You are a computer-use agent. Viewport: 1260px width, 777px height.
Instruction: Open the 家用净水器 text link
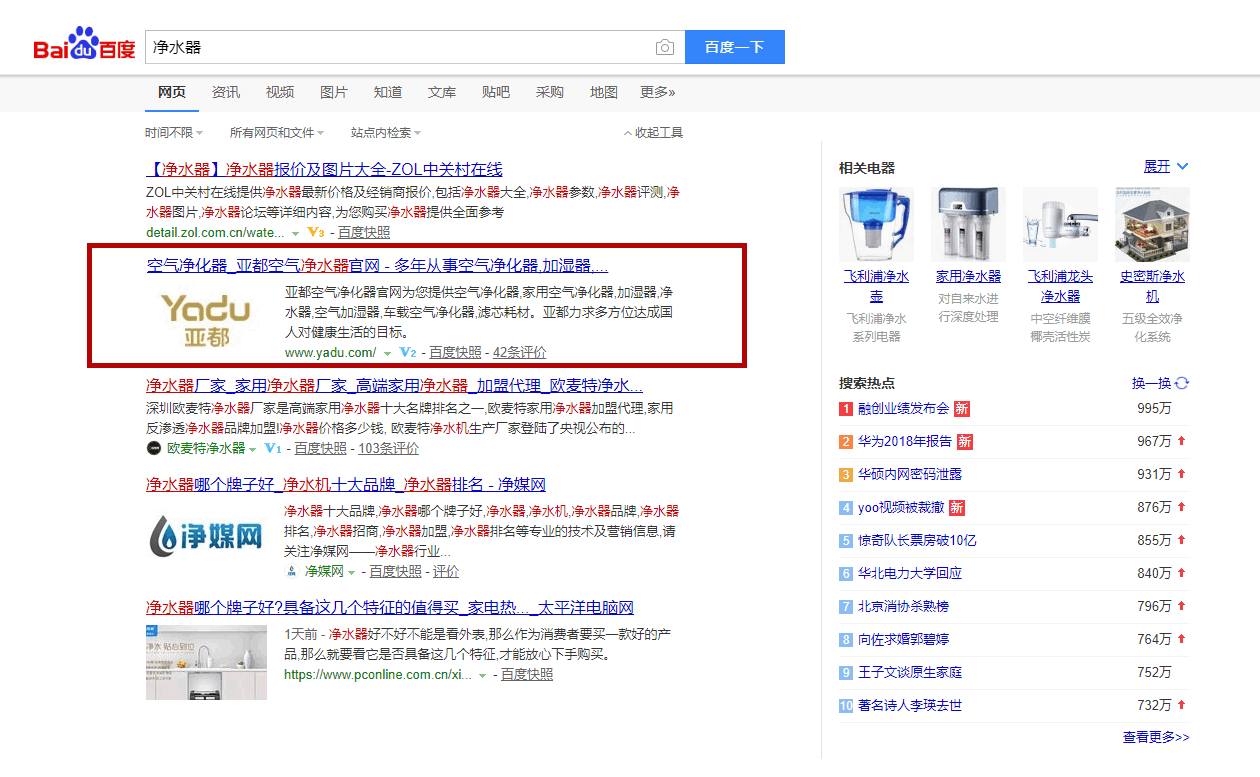pyautogui.click(x=968, y=276)
